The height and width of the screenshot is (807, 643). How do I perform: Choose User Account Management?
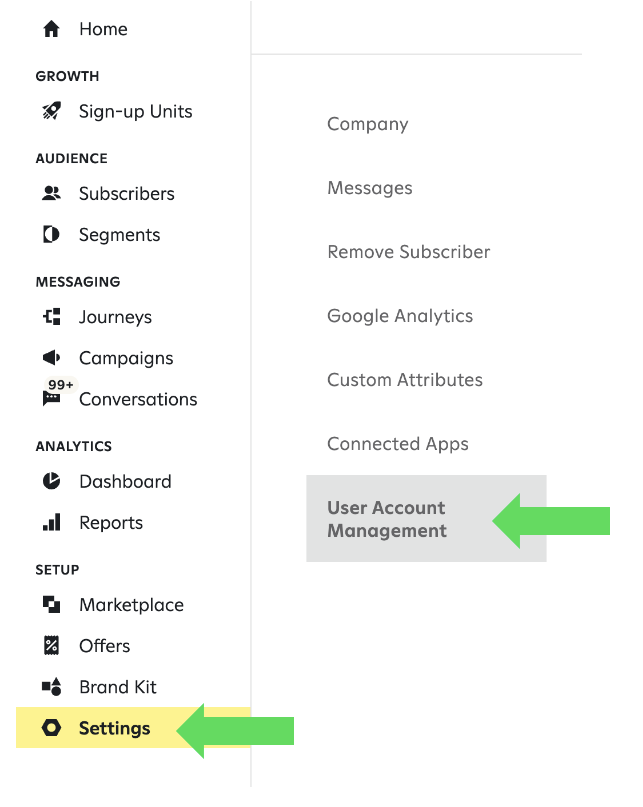pos(387,519)
